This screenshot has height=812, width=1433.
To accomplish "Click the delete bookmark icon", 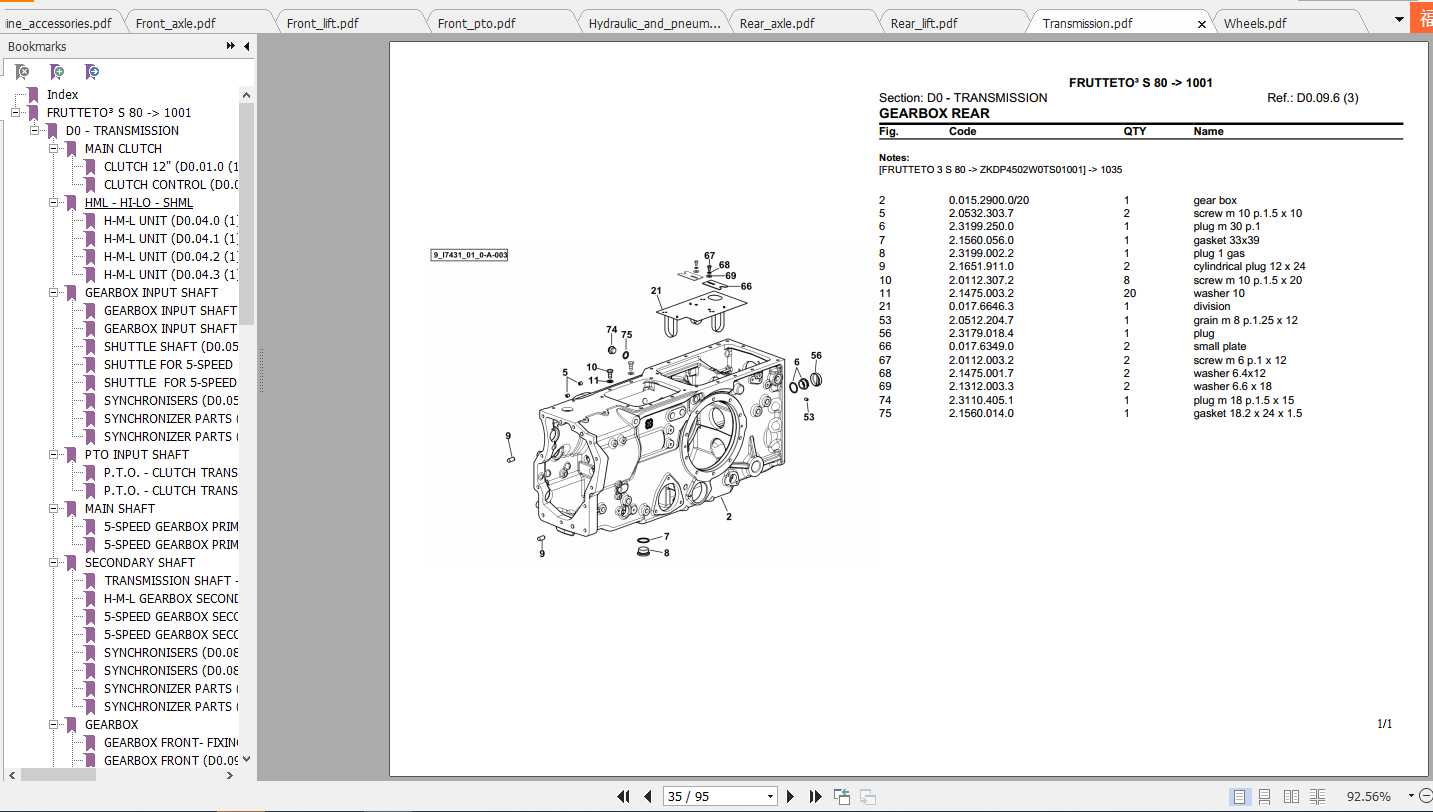I will 22,71.
